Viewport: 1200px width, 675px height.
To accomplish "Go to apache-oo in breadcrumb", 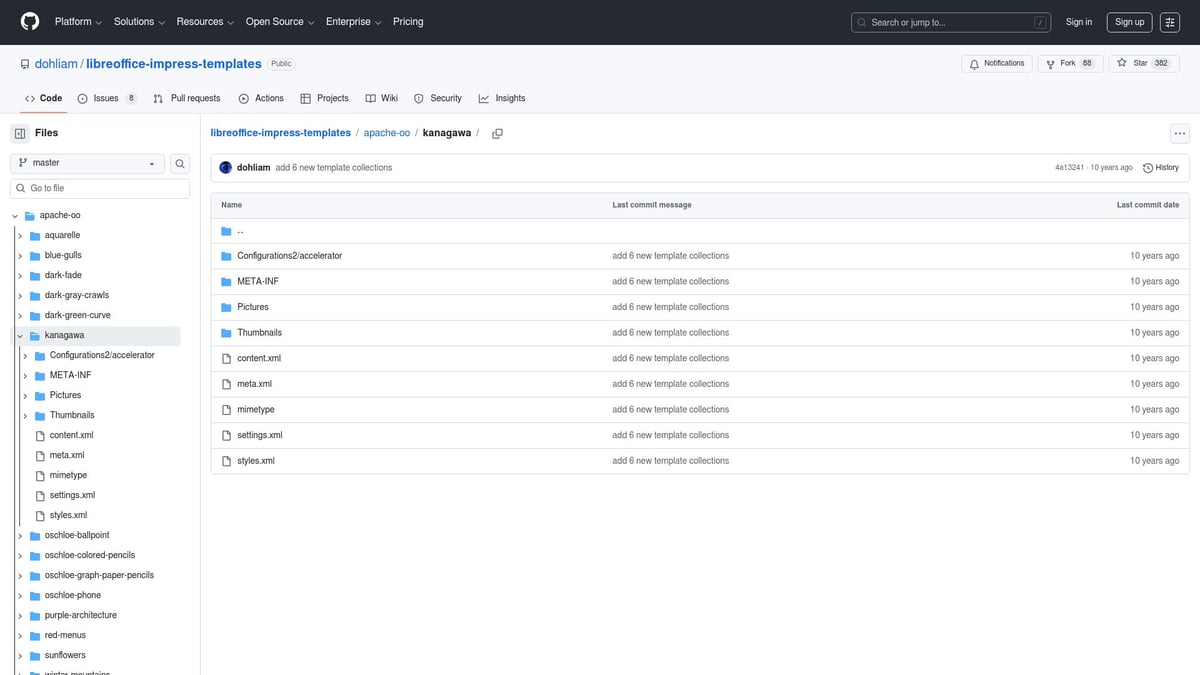I will 387,133.
